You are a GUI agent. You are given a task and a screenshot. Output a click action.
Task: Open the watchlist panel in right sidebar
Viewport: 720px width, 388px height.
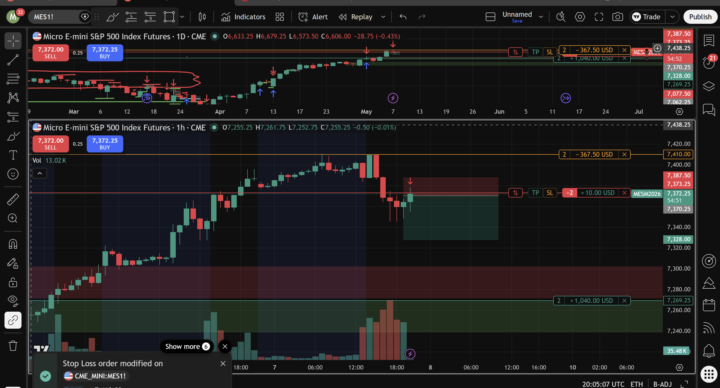coord(709,40)
